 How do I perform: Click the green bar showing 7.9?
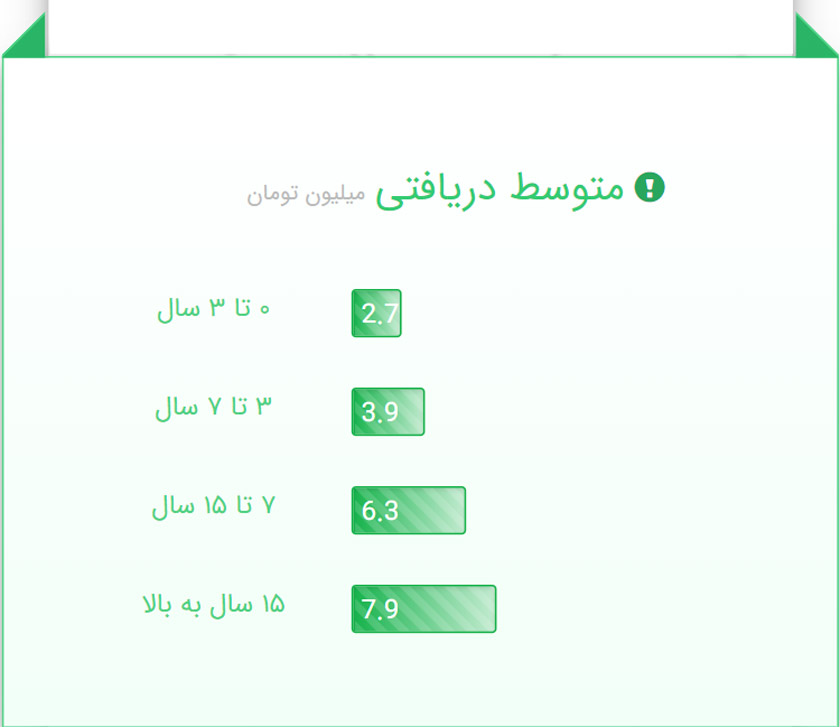click(423, 609)
